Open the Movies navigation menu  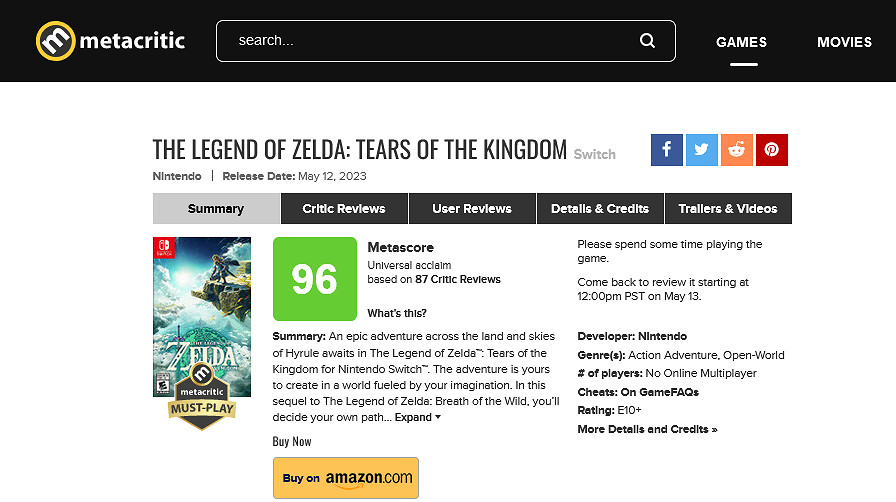[844, 42]
